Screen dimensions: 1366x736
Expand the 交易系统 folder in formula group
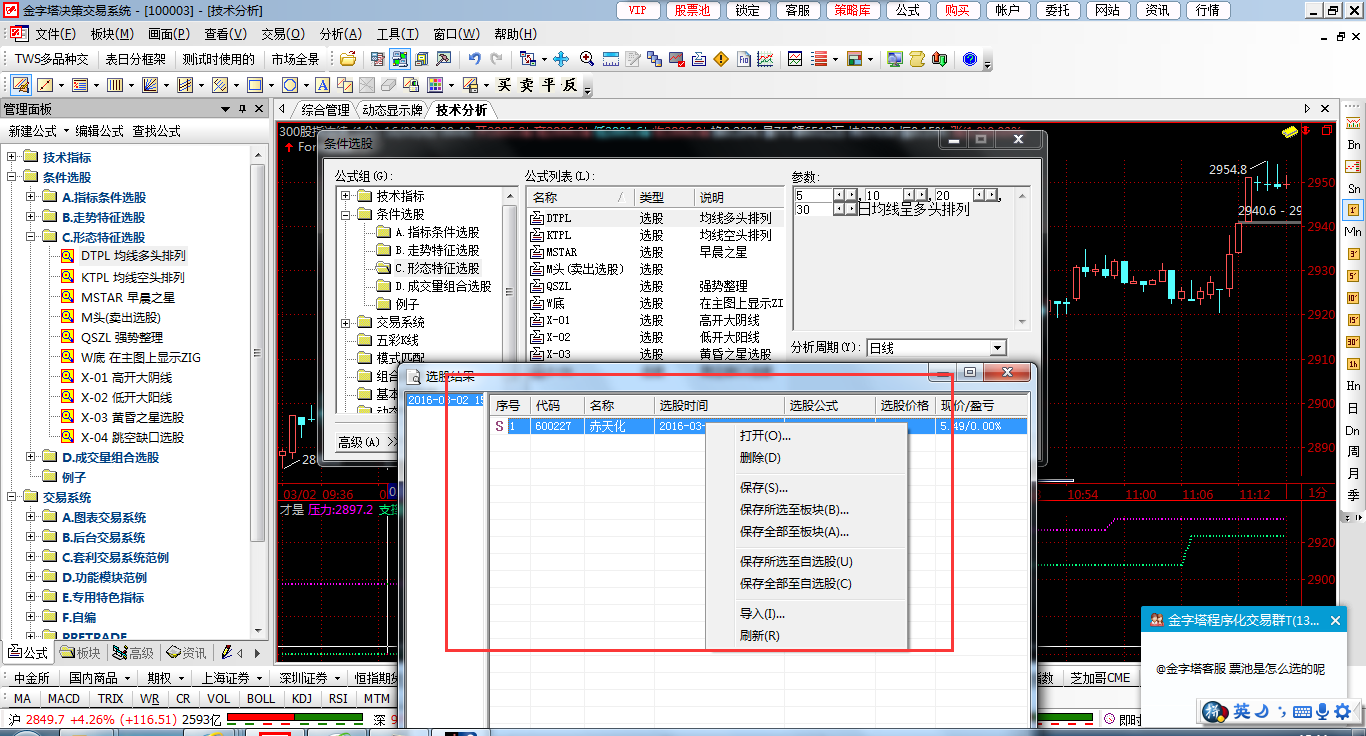coord(346,322)
